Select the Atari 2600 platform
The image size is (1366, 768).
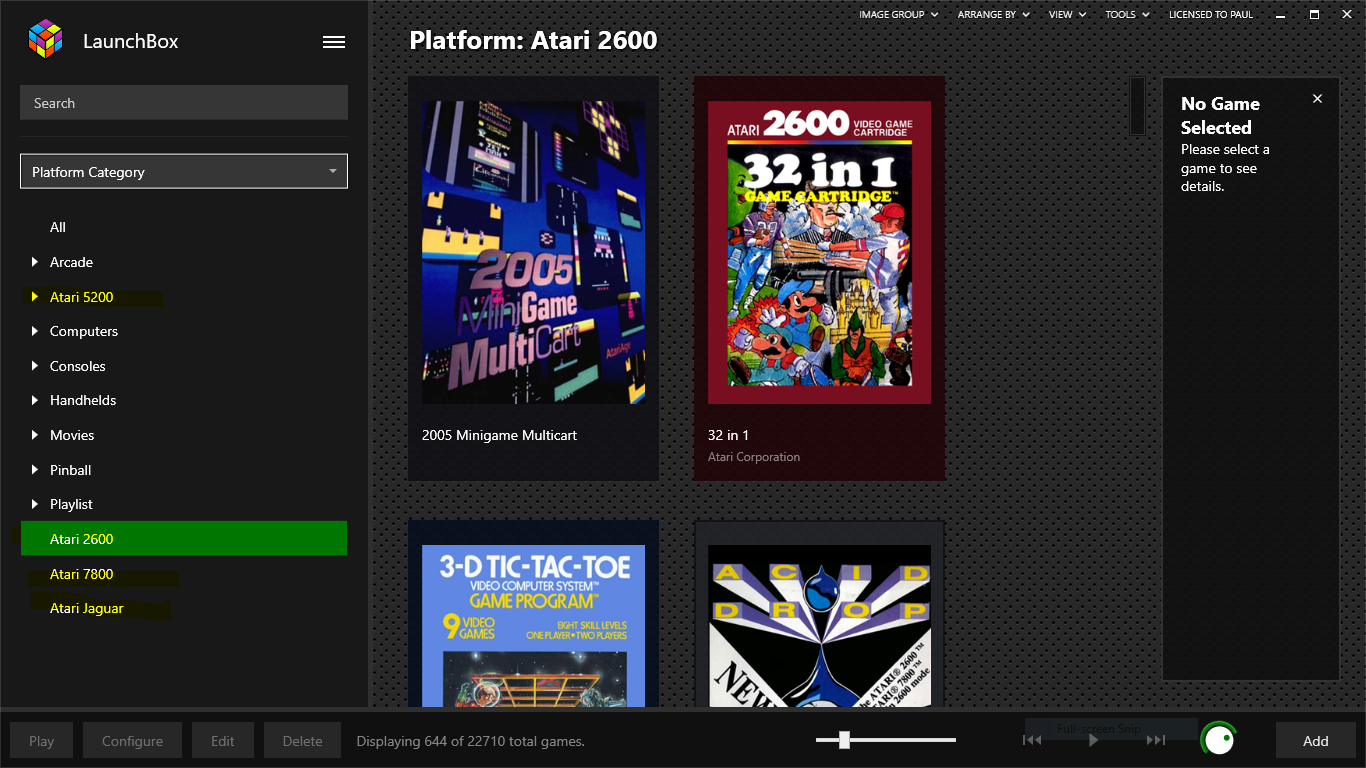point(184,538)
